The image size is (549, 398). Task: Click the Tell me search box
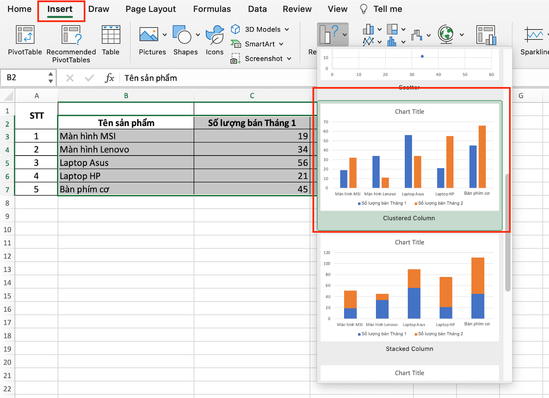click(x=387, y=9)
